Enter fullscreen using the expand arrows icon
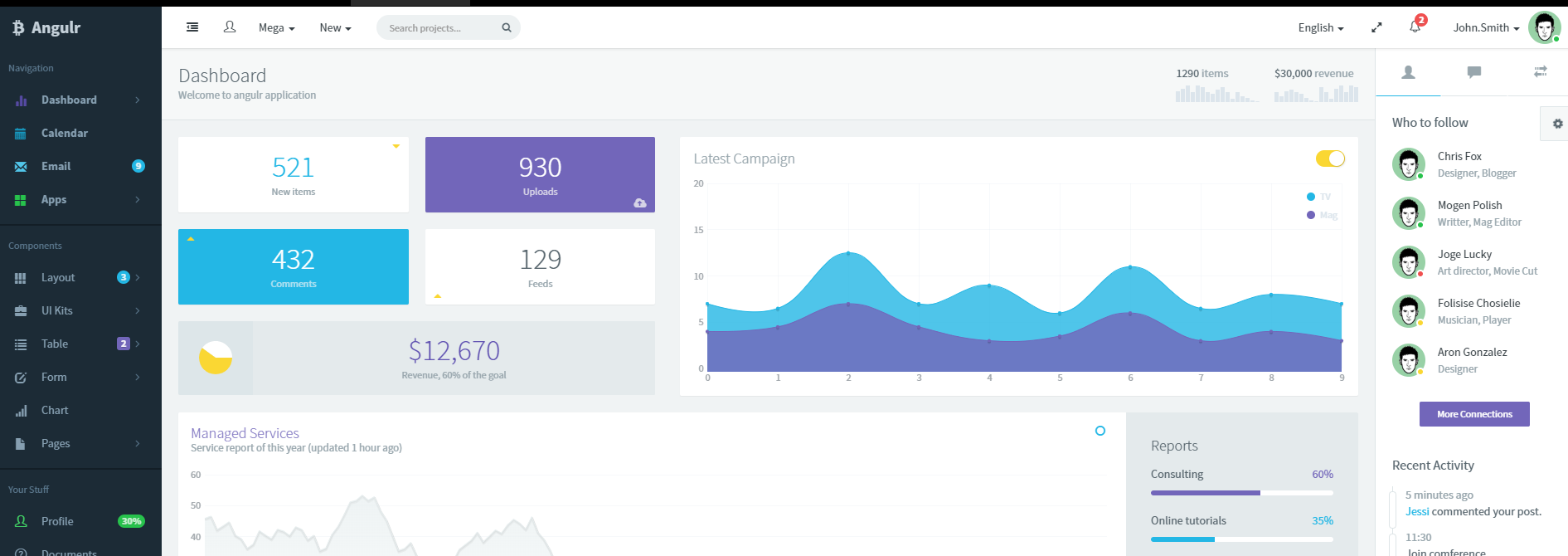 (1376, 27)
